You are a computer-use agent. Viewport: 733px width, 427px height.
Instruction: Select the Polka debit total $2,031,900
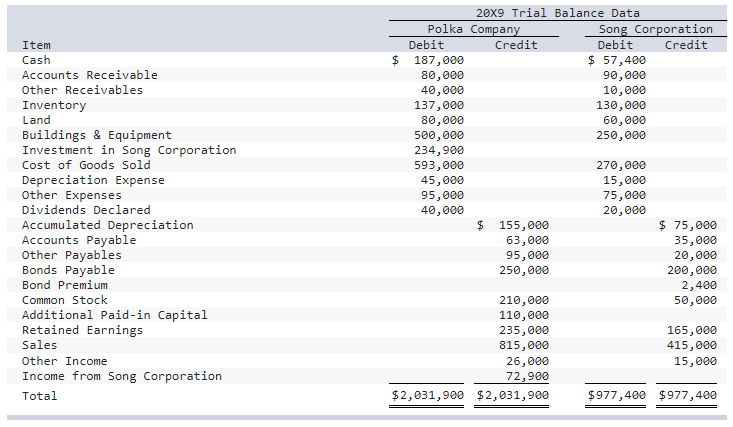coord(427,396)
